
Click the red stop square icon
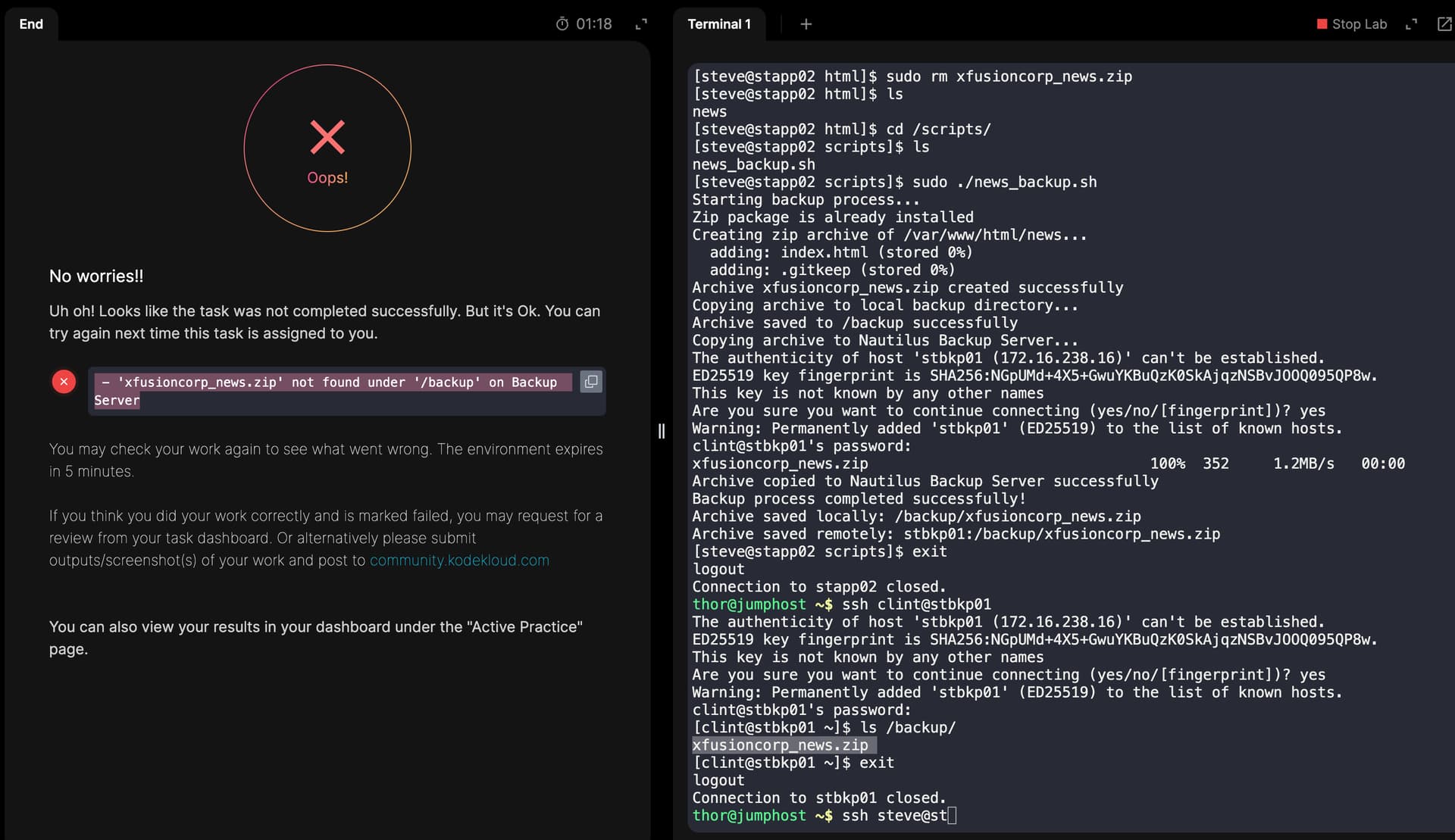click(1322, 24)
